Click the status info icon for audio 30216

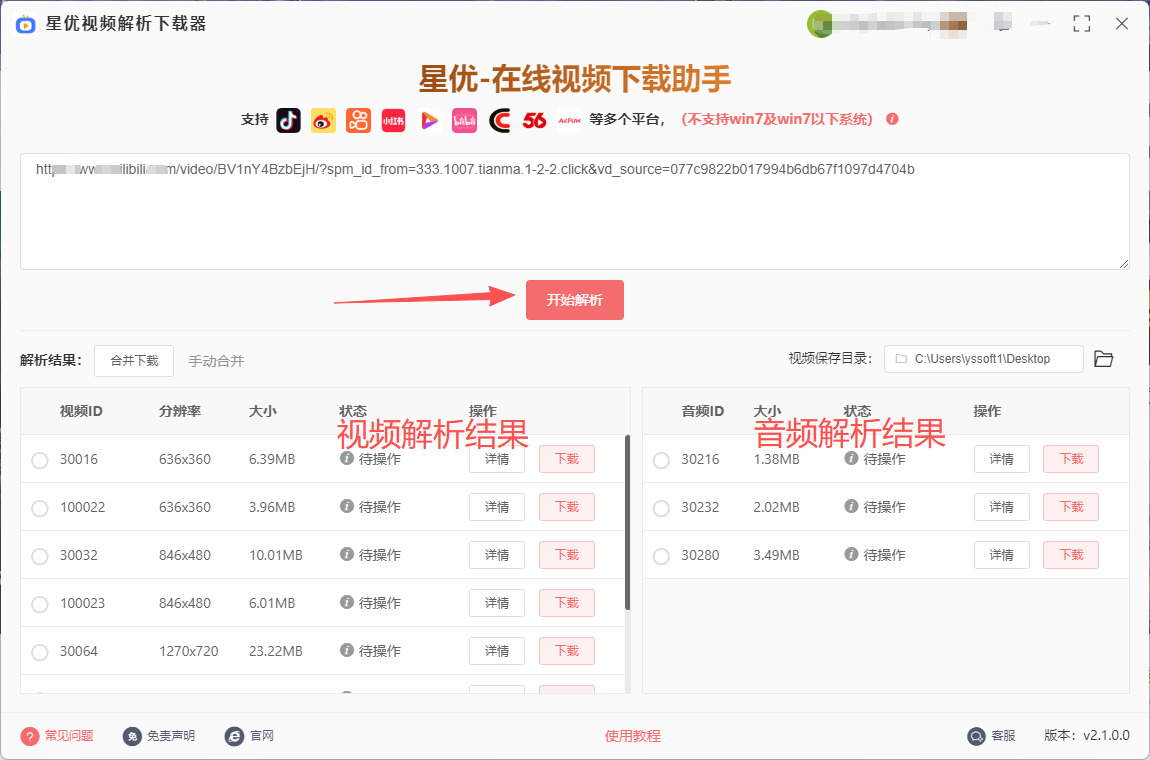click(x=851, y=458)
